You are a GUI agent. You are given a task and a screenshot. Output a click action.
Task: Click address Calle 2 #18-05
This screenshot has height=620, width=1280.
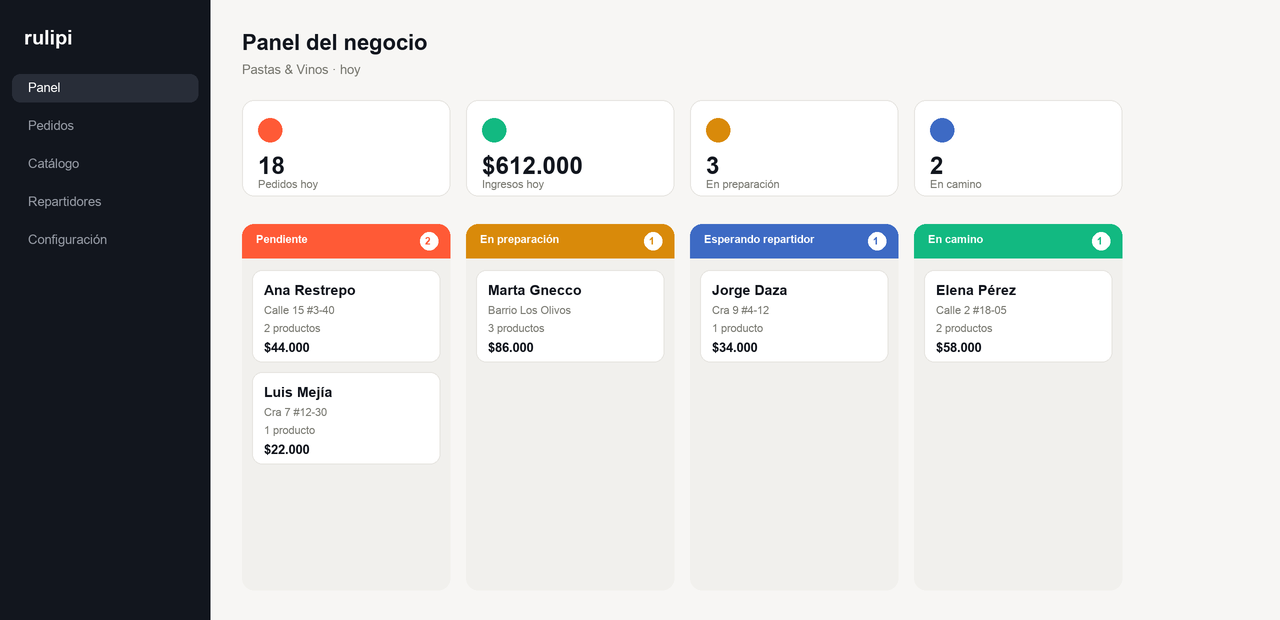[971, 310]
